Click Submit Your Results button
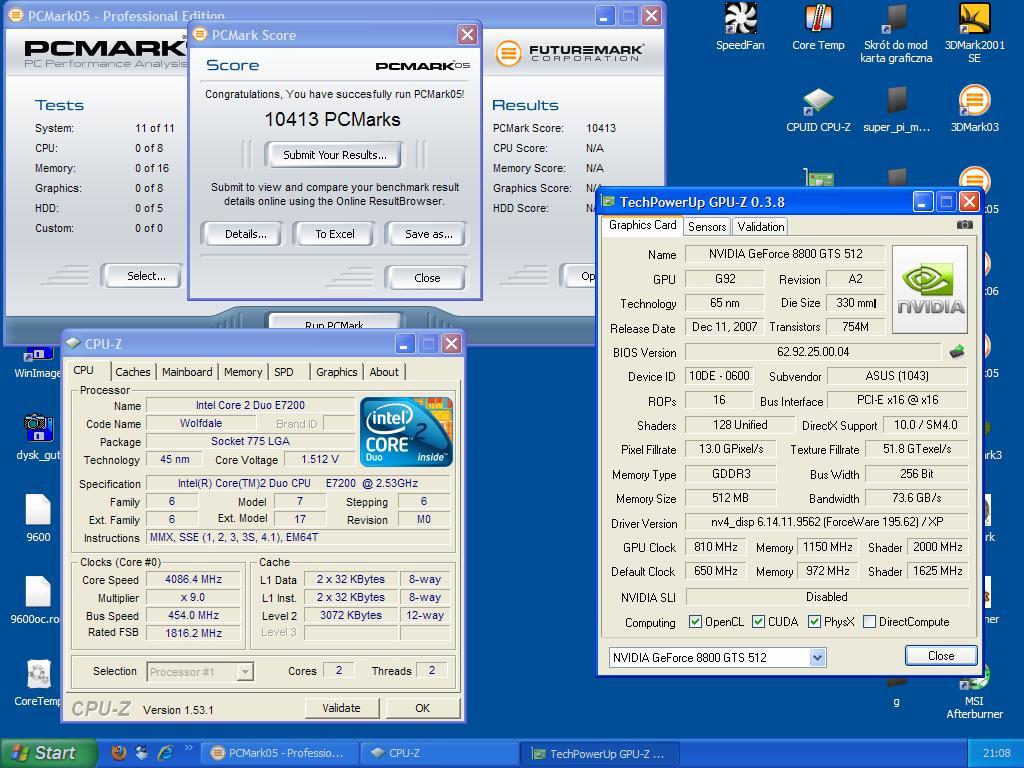The width and height of the screenshot is (1024, 768). (x=334, y=155)
